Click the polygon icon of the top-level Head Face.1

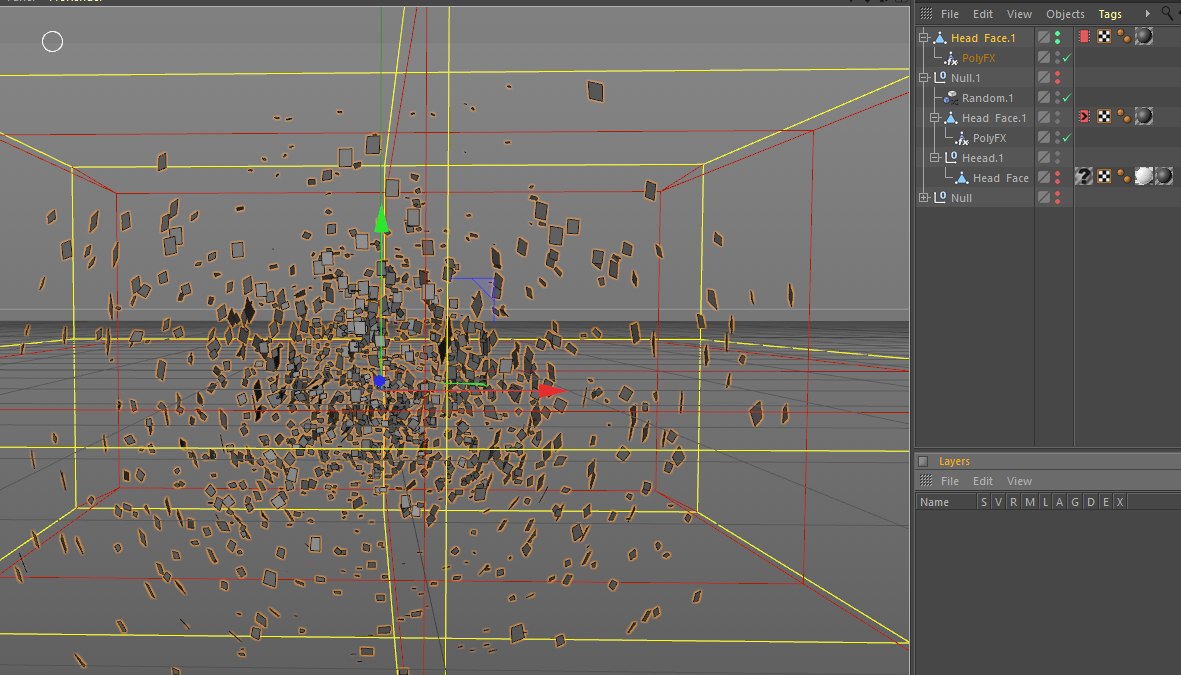[x=940, y=38]
